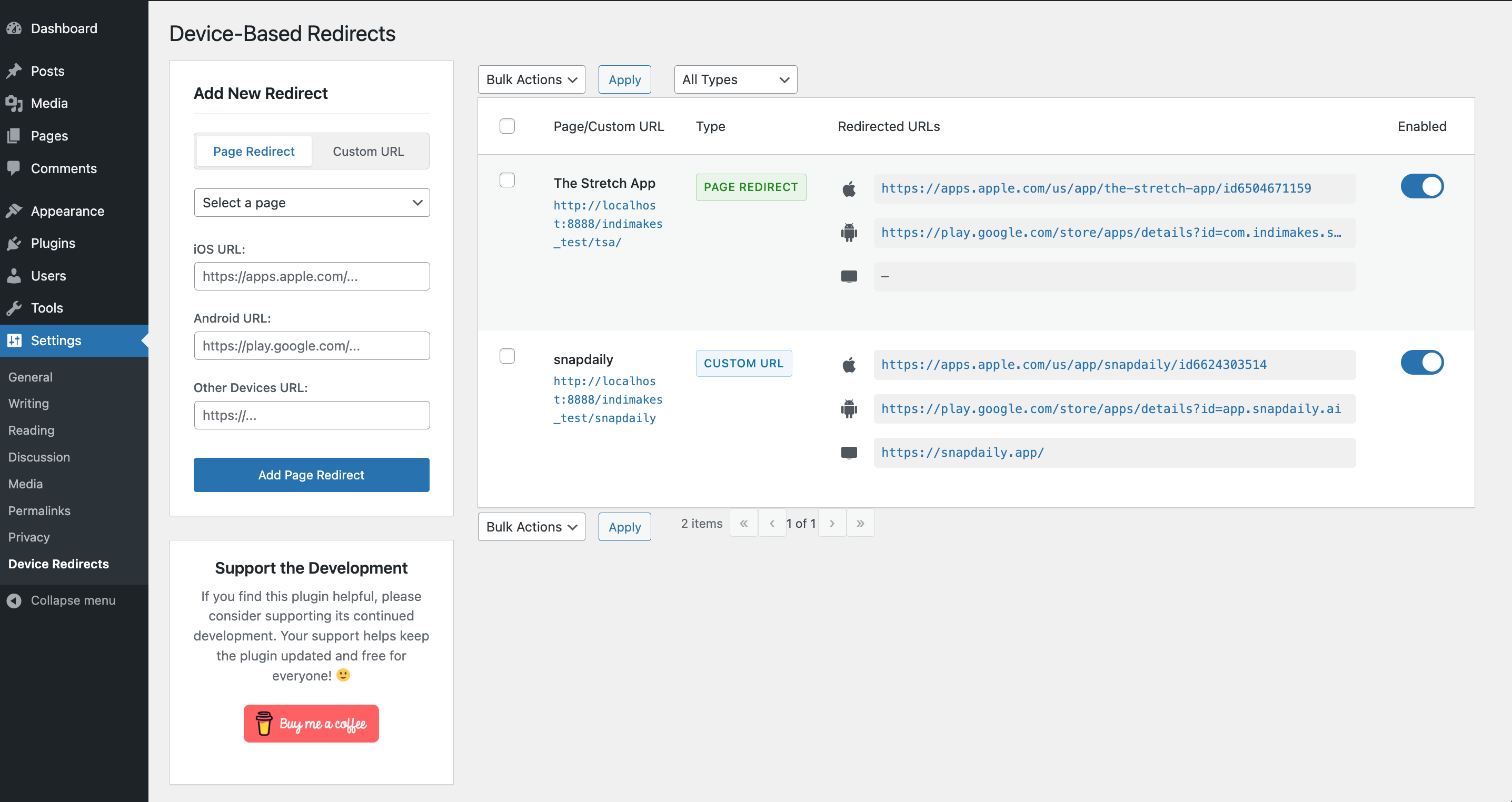
Task: Click the desktop monitor icon in snapdaily row
Action: (x=849, y=453)
